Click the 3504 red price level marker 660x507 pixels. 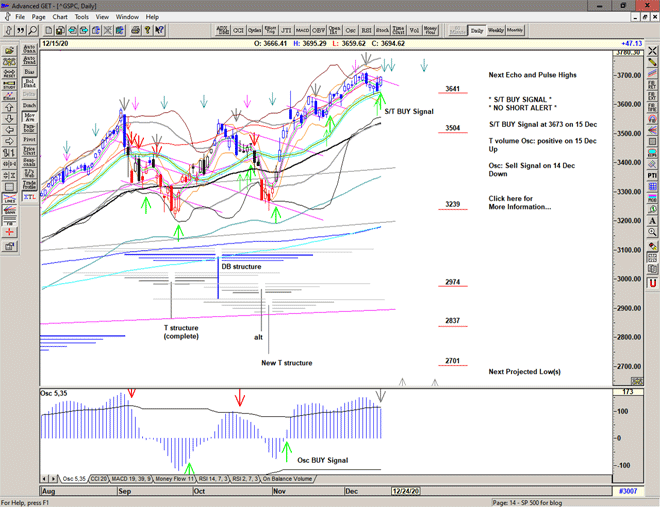tap(453, 129)
